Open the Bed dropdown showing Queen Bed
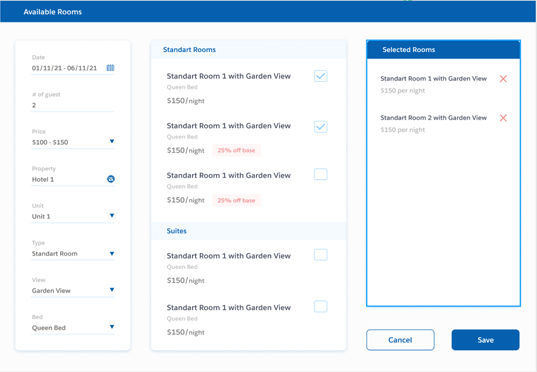The height and width of the screenshot is (372, 537). tap(112, 327)
